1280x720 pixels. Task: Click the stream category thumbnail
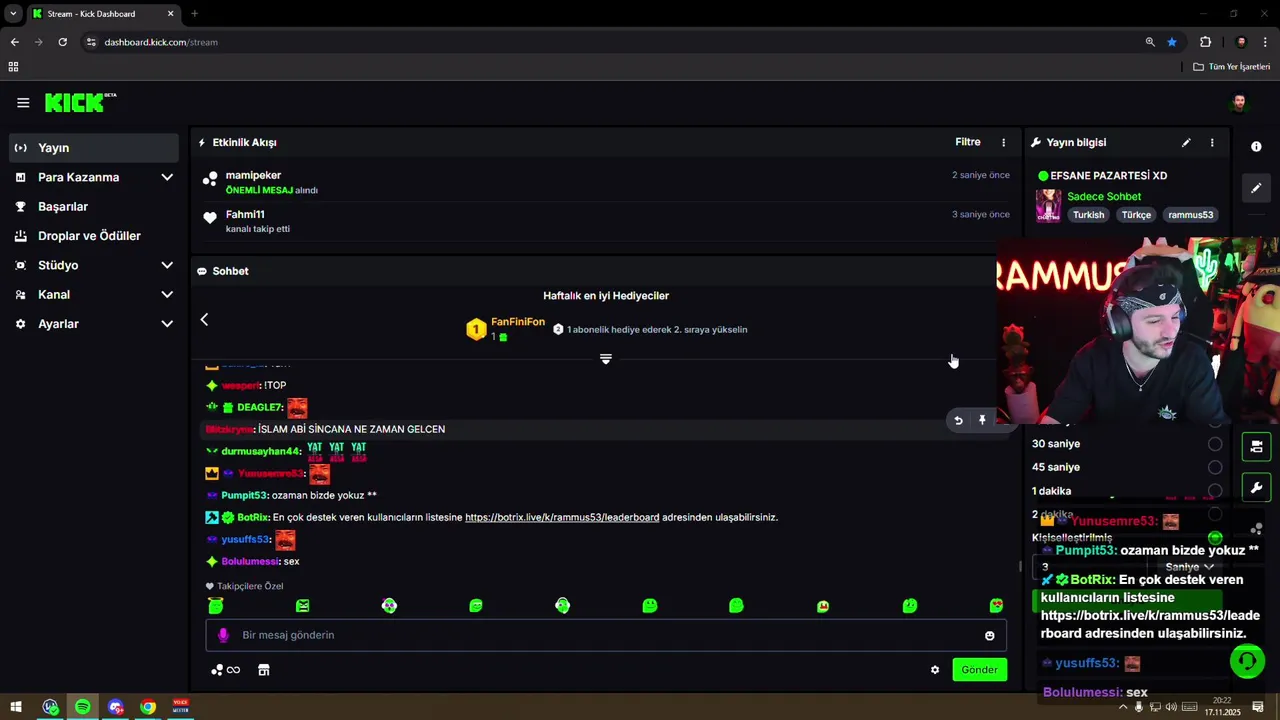[x=1048, y=205]
